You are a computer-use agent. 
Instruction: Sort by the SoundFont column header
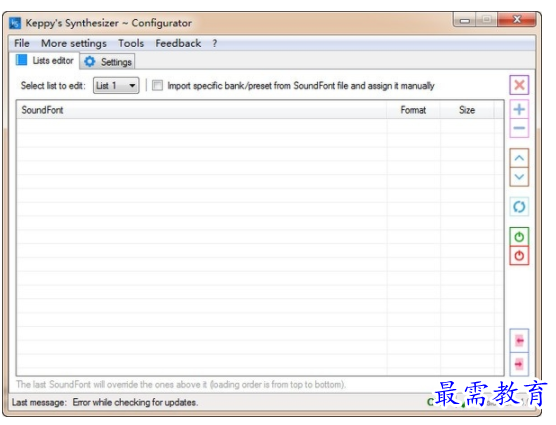pyautogui.click(x=201, y=110)
